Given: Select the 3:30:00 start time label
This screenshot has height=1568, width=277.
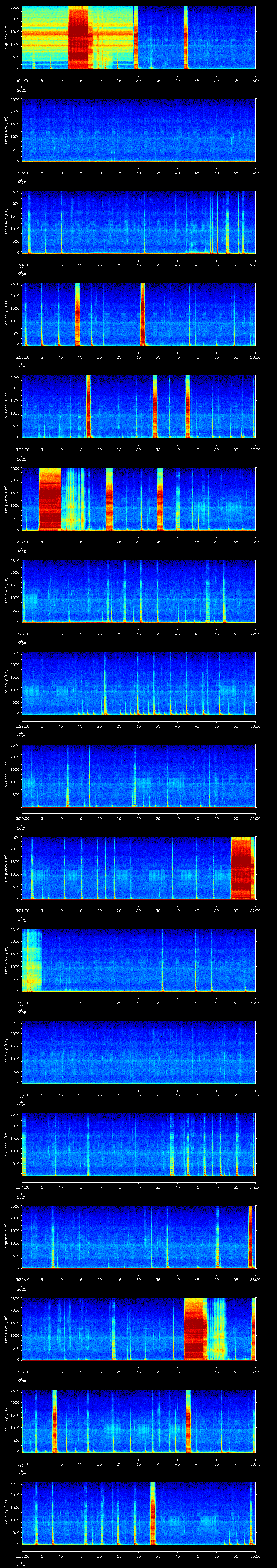Looking at the screenshot, I should [x=22, y=818].
